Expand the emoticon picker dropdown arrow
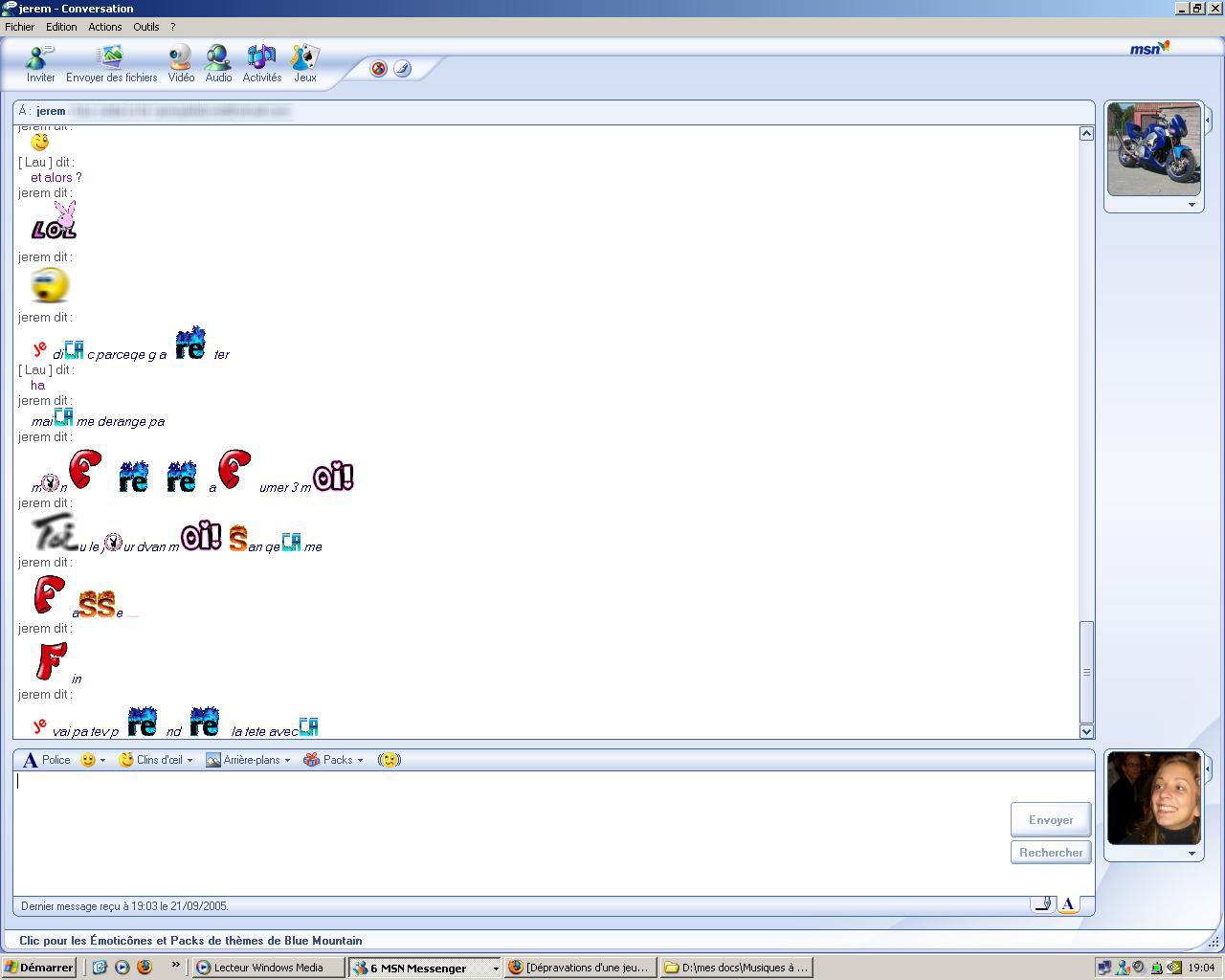This screenshot has width=1225, height=980. (x=102, y=761)
